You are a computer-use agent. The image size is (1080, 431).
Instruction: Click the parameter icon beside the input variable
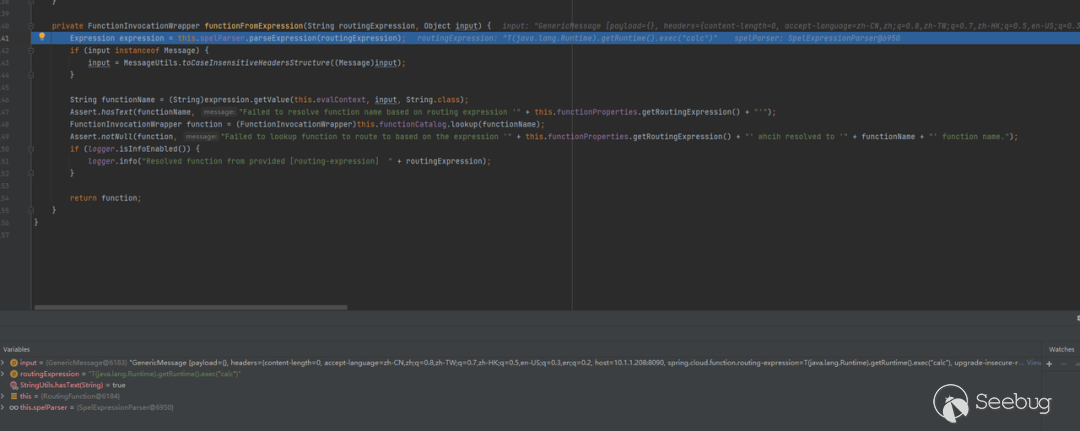14,362
